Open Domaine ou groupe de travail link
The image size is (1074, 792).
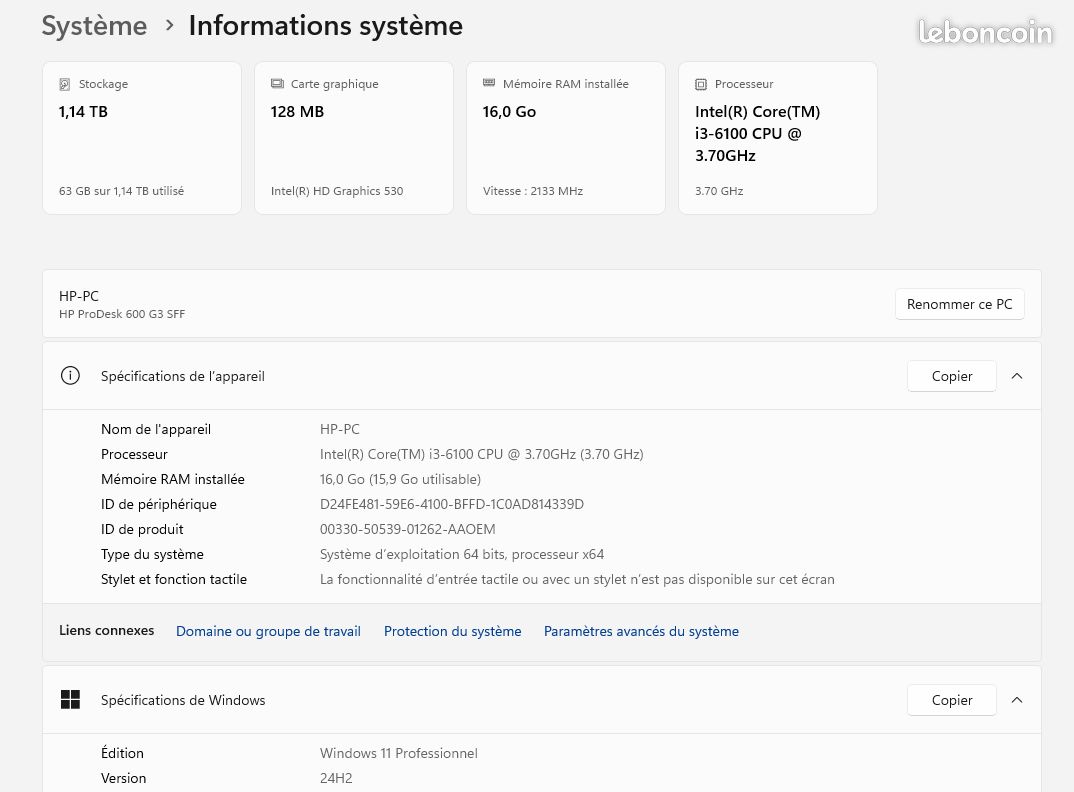[x=268, y=631]
